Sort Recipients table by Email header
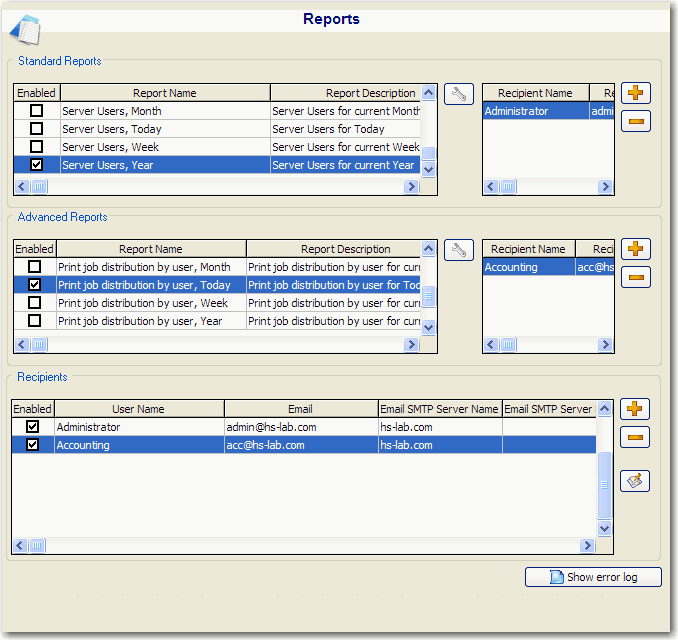 pos(301,409)
